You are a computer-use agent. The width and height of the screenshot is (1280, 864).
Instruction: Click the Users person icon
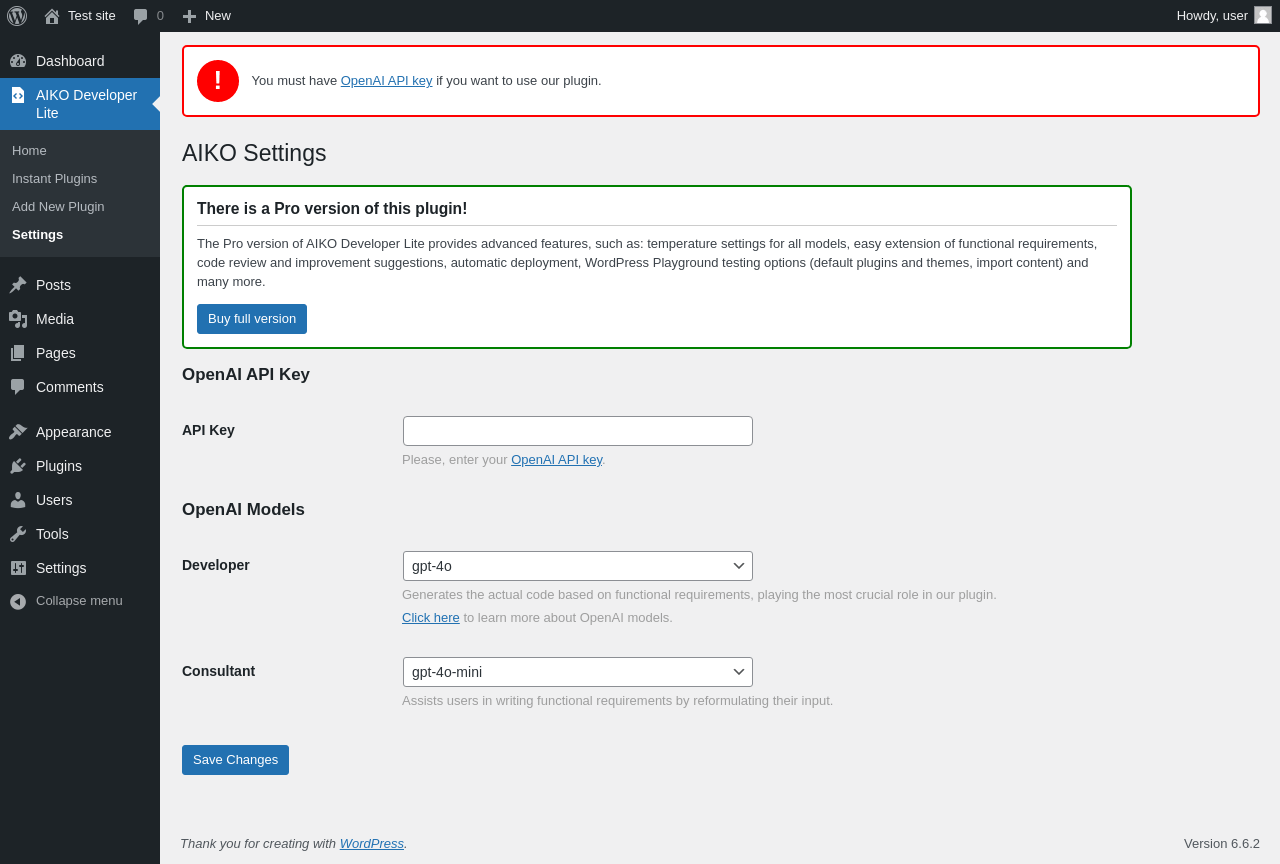point(18,500)
